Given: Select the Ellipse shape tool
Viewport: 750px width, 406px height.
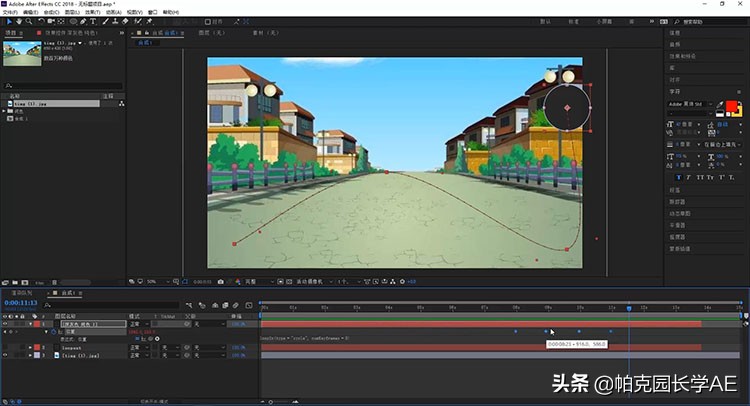Looking at the screenshot, I should click(x=73, y=22).
